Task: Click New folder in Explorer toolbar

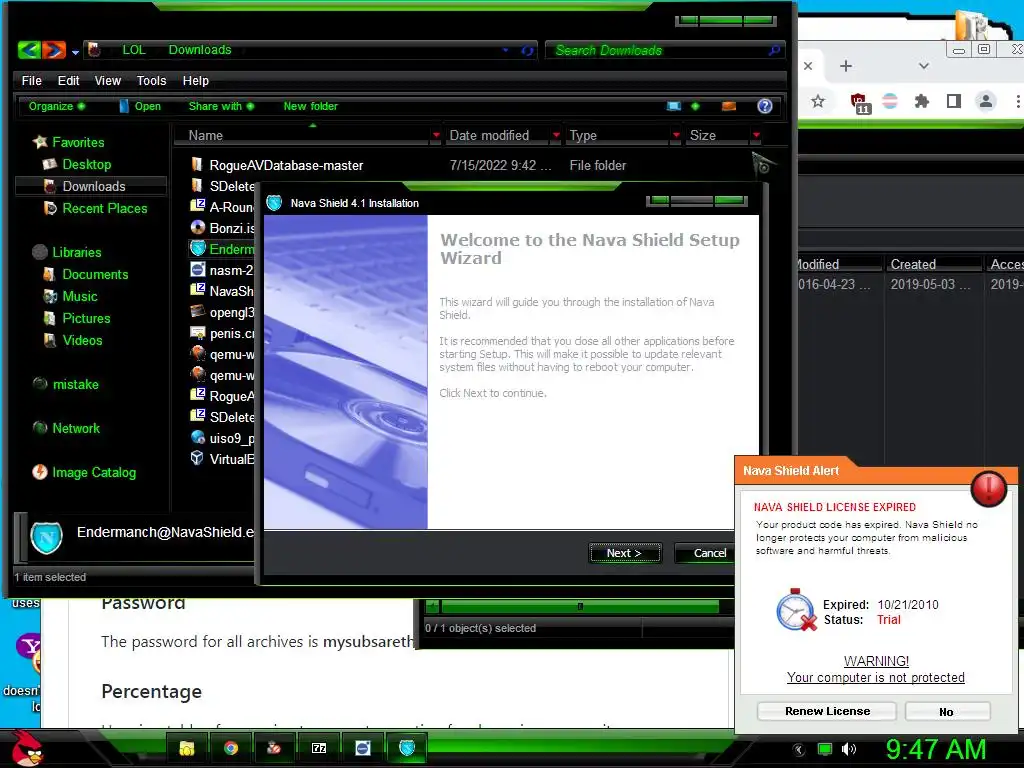Action: (x=310, y=106)
